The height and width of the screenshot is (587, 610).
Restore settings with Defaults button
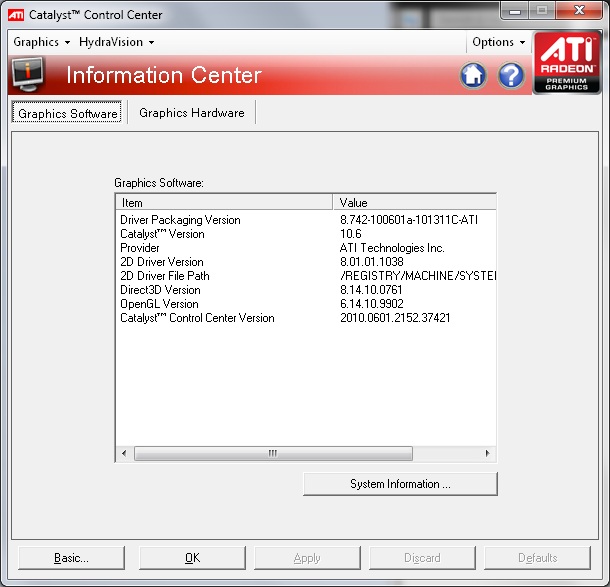(x=538, y=558)
